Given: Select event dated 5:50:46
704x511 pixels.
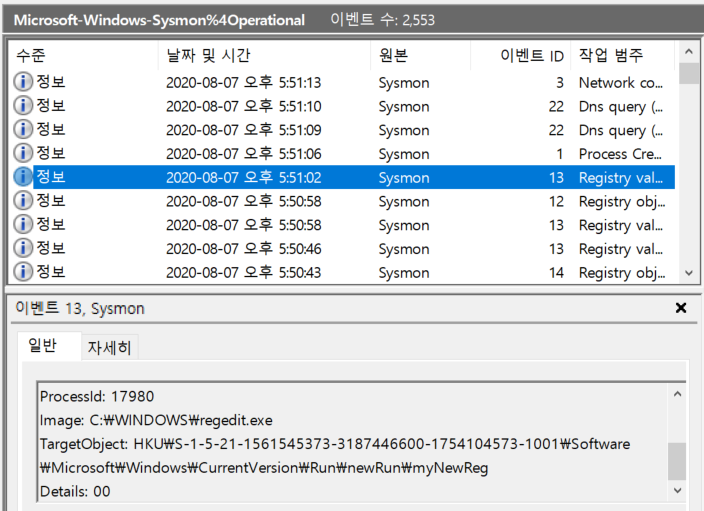Looking at the screenshot, I should point(243,249).
